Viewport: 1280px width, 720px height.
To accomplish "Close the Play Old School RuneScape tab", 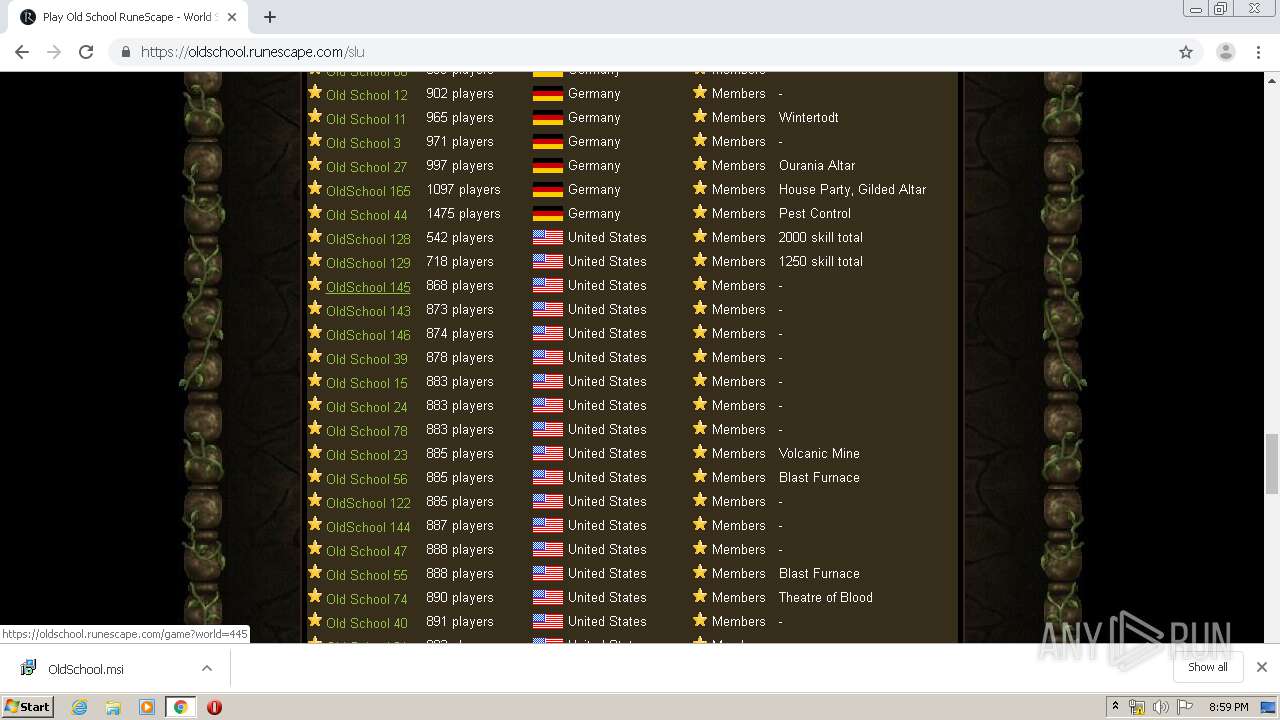I will pyautogui.click(x=232, y=17).
